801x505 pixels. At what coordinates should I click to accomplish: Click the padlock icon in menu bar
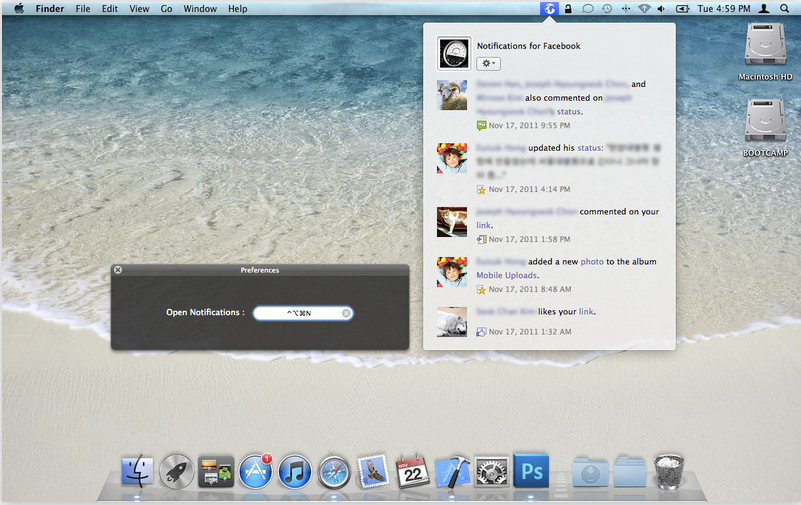(568, 9)
